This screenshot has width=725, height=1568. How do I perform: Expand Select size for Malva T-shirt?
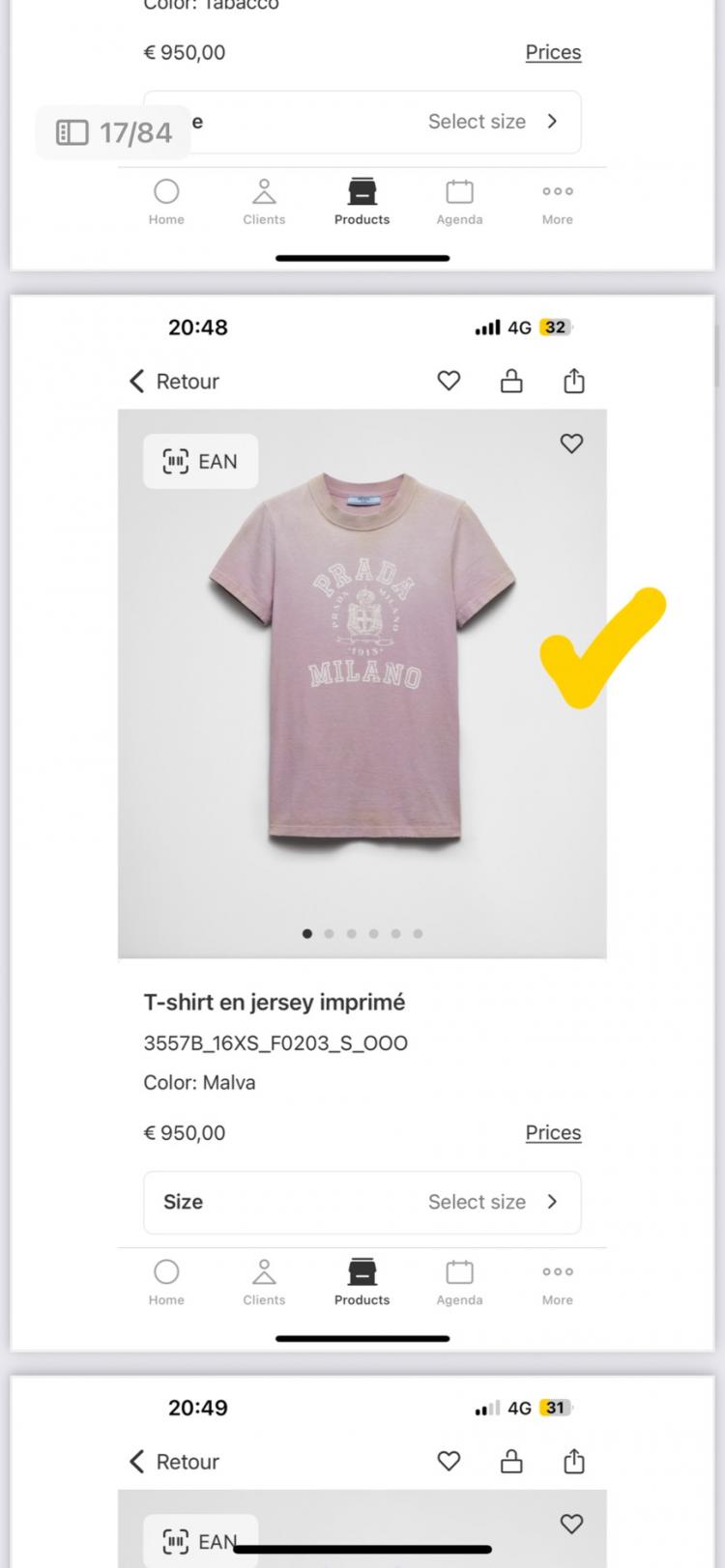click(x=493, y=1202)
